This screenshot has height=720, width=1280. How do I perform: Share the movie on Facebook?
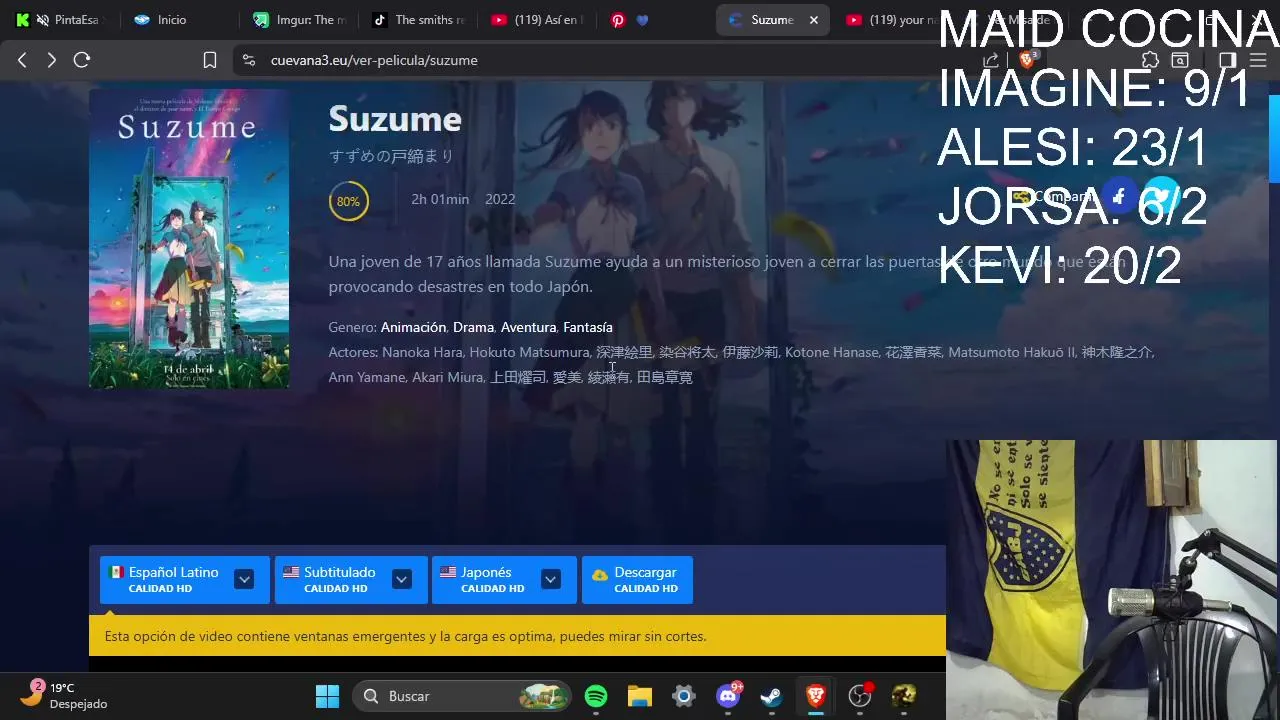pyautogui.click(x=1119, y=196)
